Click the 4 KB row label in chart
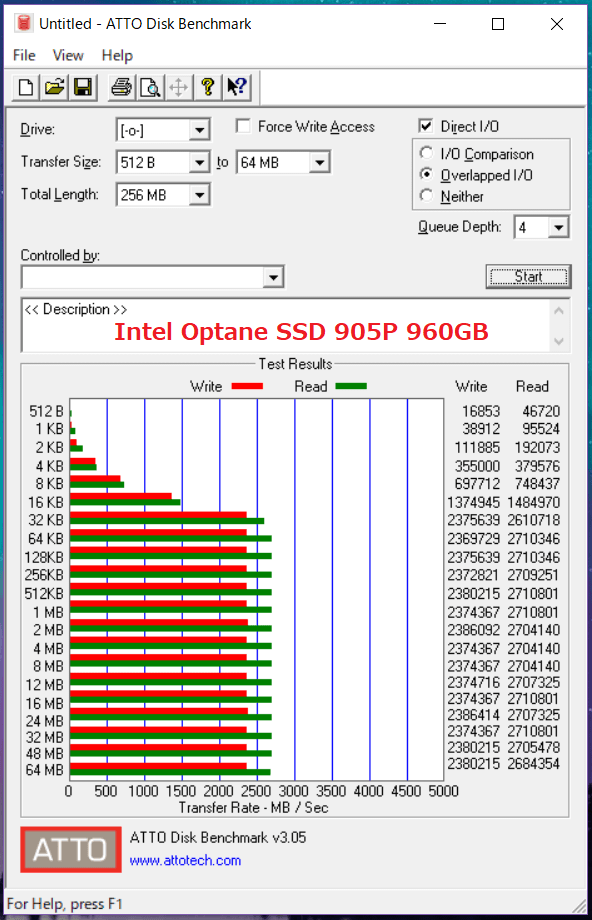 pos(49,466)
